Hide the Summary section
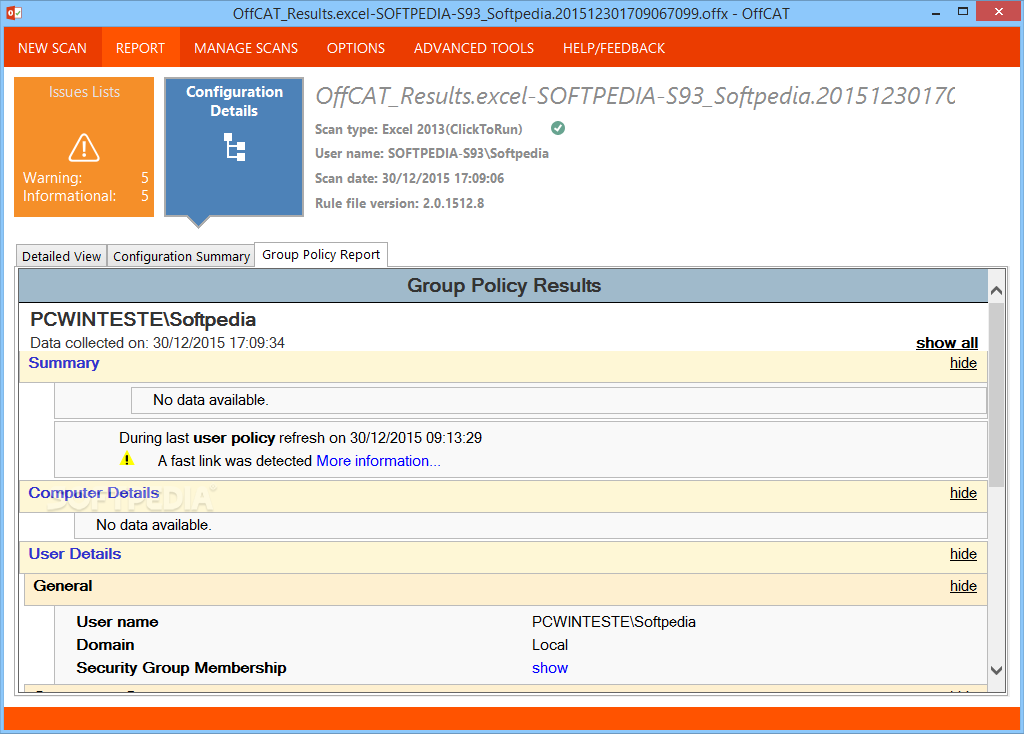The image size is (1024, 734). pyautogui.click(x=963, y=363)
